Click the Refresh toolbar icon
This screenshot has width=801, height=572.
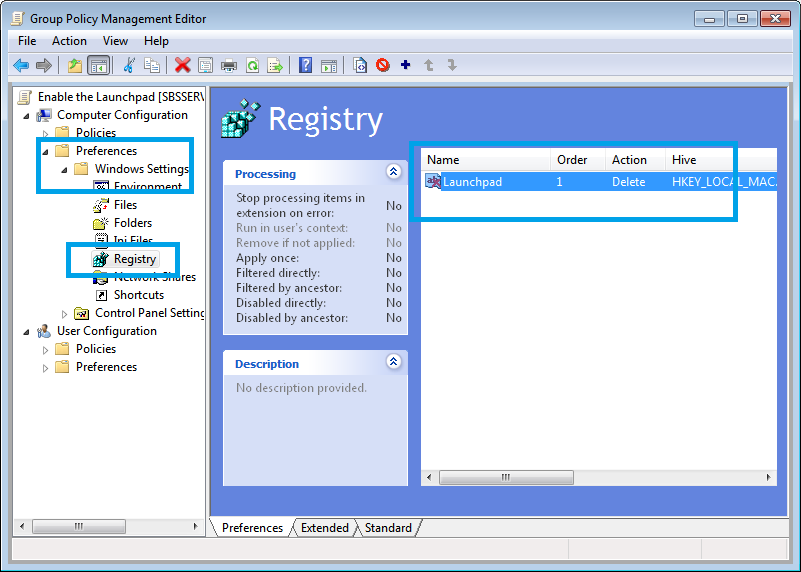(252, 65)
